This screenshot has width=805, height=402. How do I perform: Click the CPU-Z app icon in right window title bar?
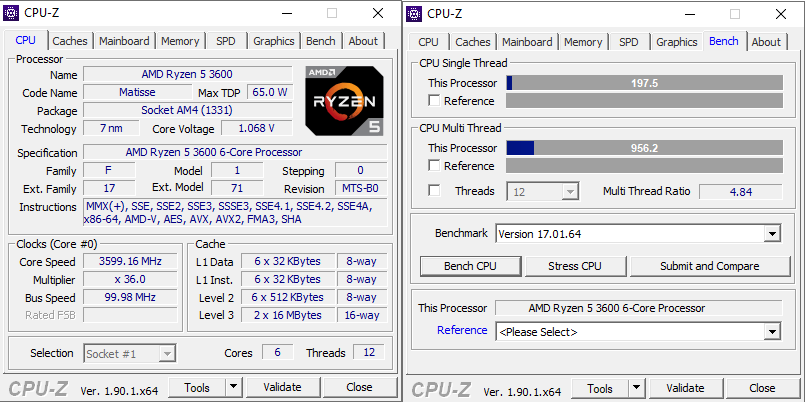(x=414, y=14)
